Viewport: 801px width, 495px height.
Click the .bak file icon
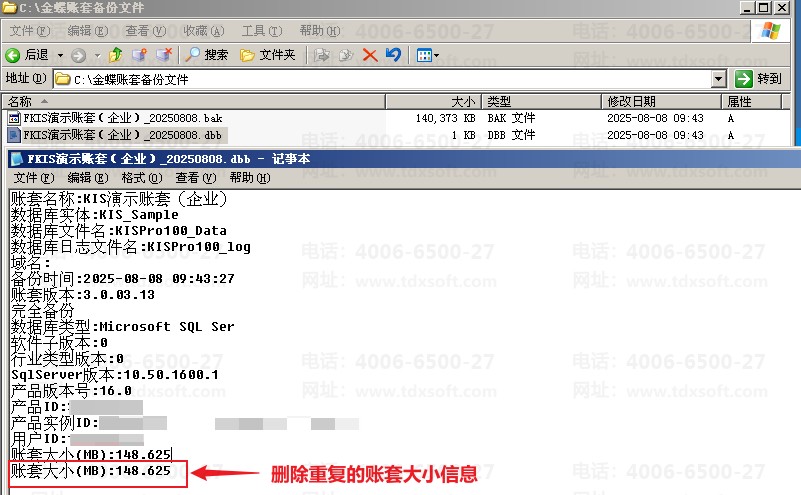[x=14, y=119]
